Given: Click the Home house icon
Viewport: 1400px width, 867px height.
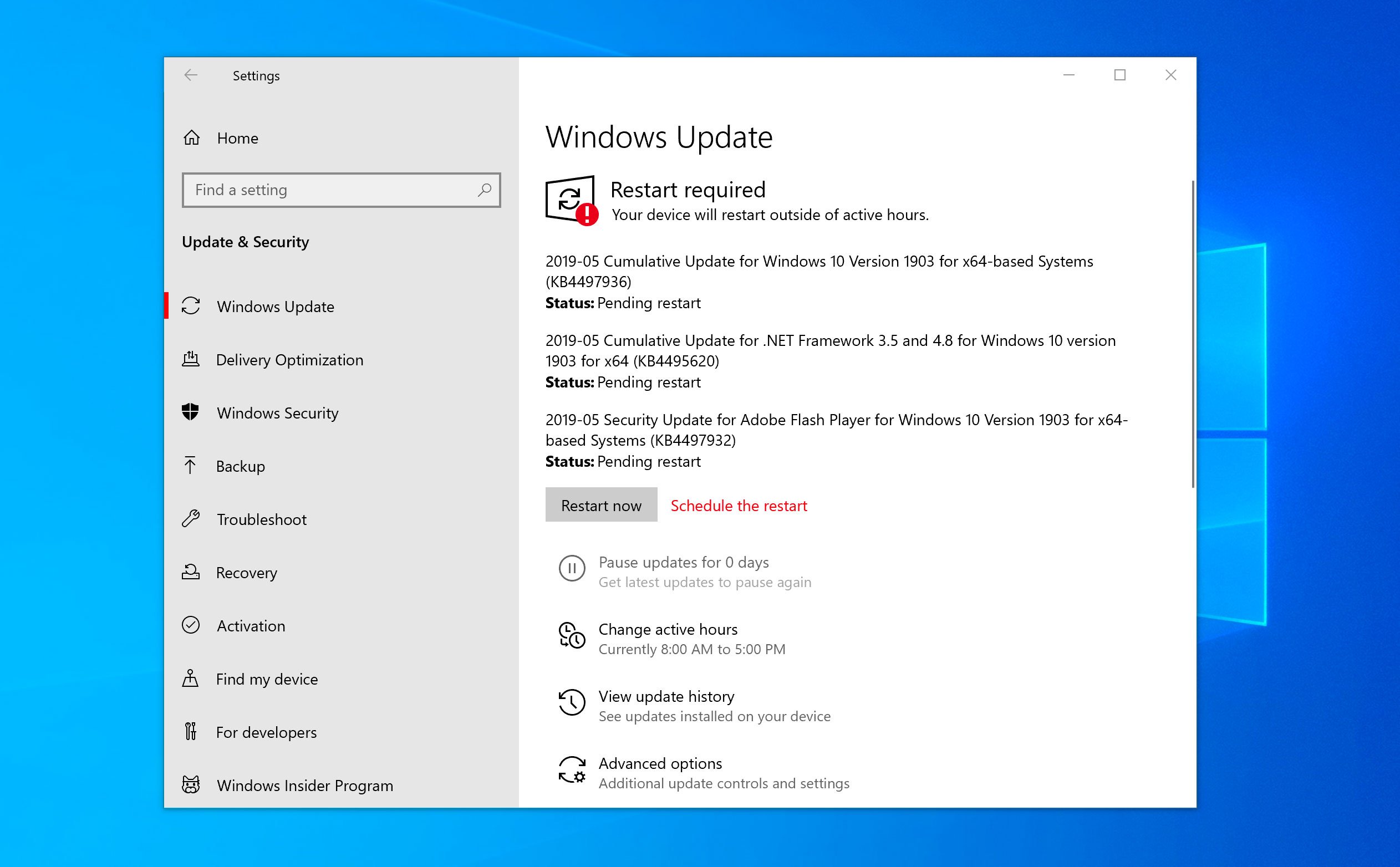Looking at the screenshot, I should click(191, 137).
